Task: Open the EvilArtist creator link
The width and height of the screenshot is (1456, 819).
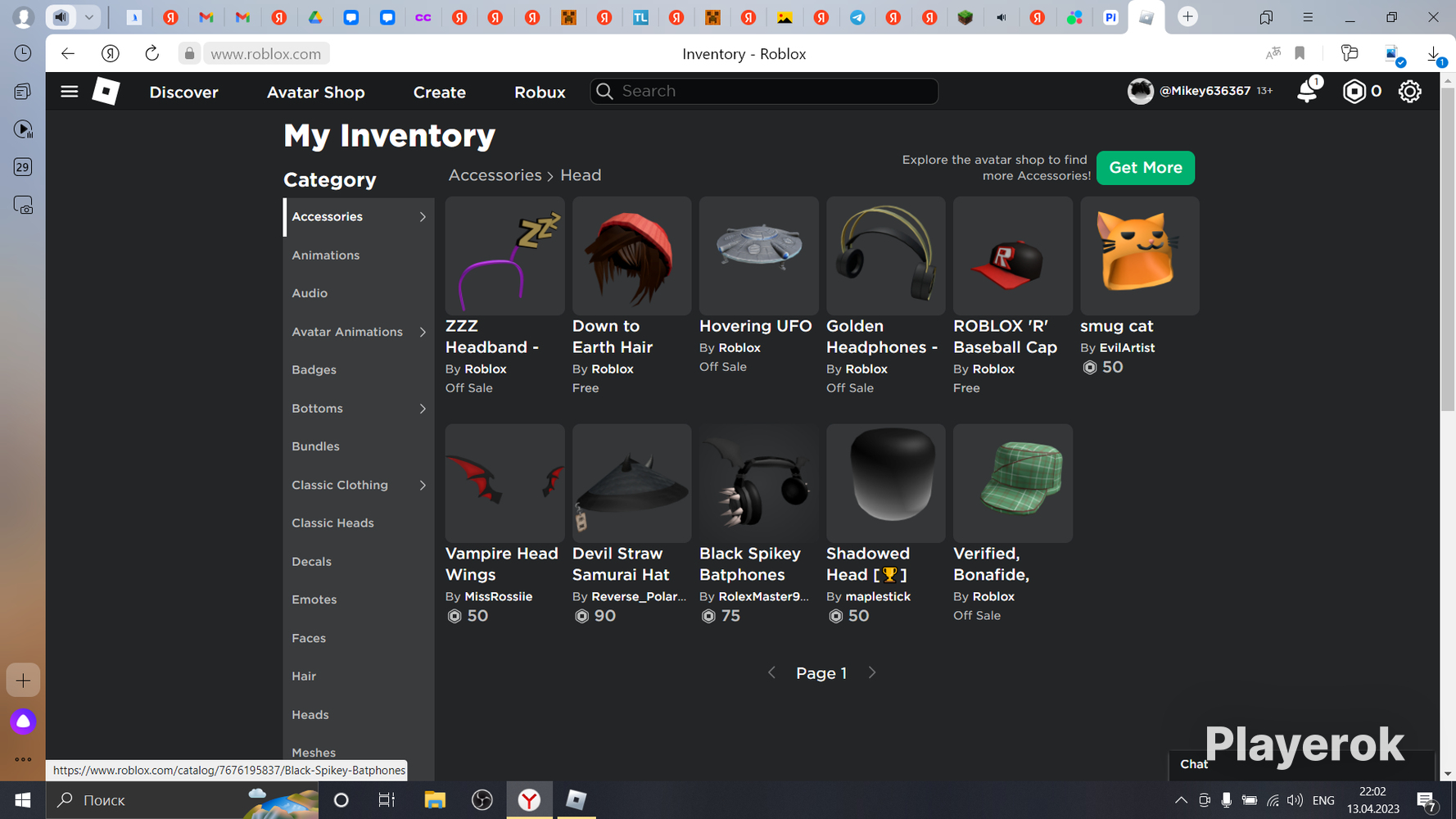Action: (1127, 347)
